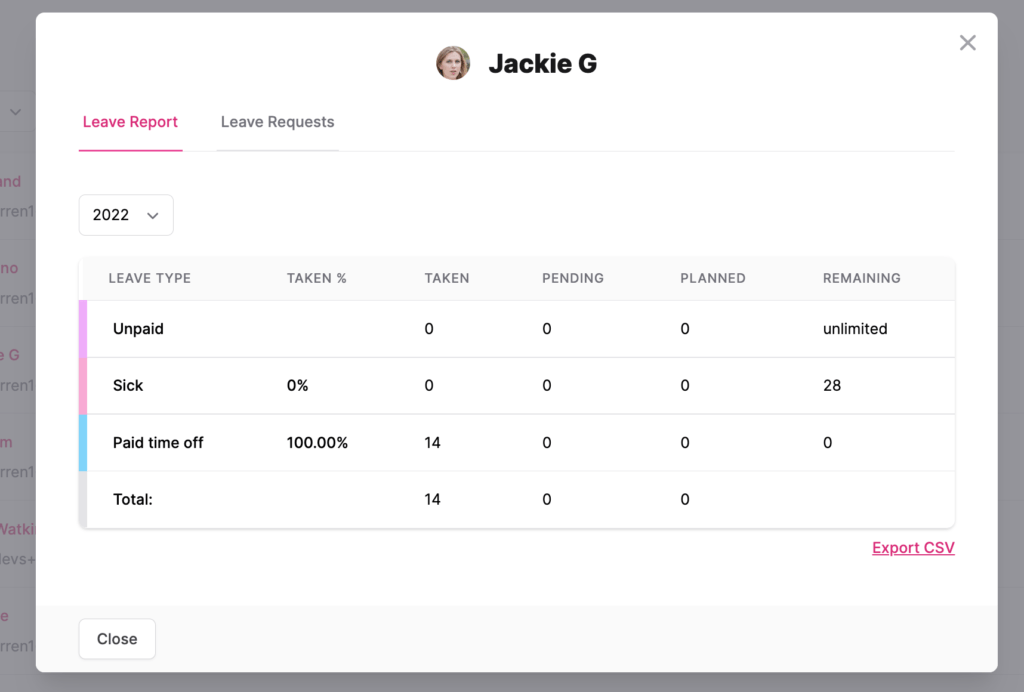Switch to the Leave Requests tab

pyautogui.click(x=277, y=121)
